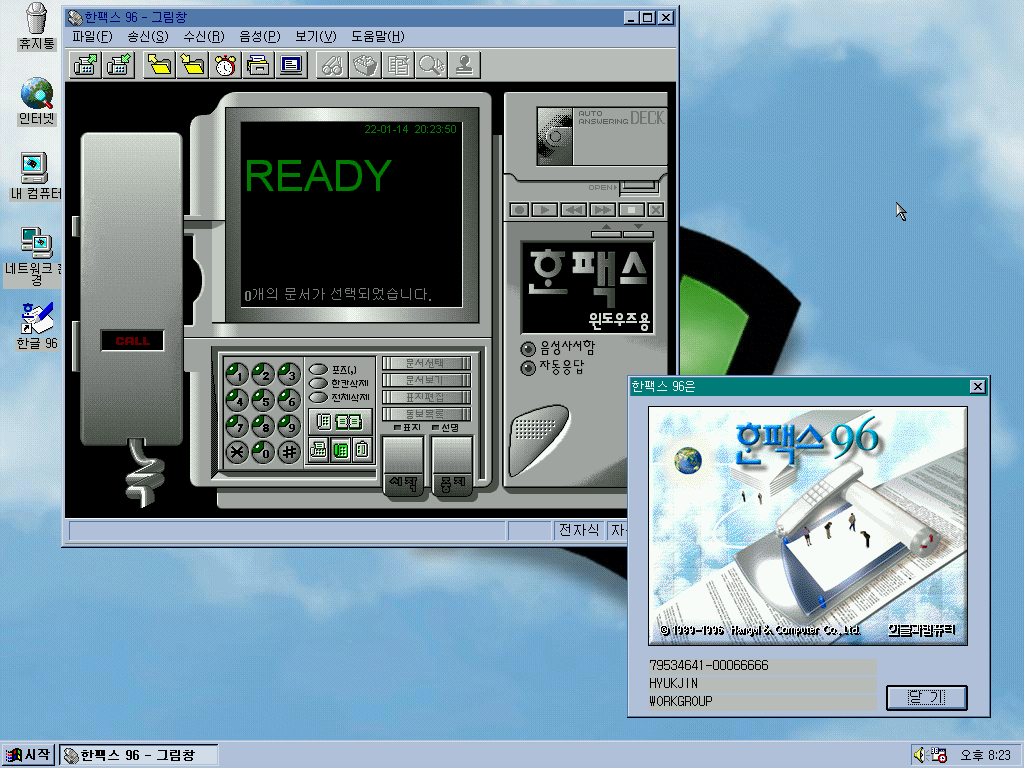Image resolution: width=1024 pixels, height=768 pixels.
Task: Click the fax machine mode icon
Action: (318, 451)
